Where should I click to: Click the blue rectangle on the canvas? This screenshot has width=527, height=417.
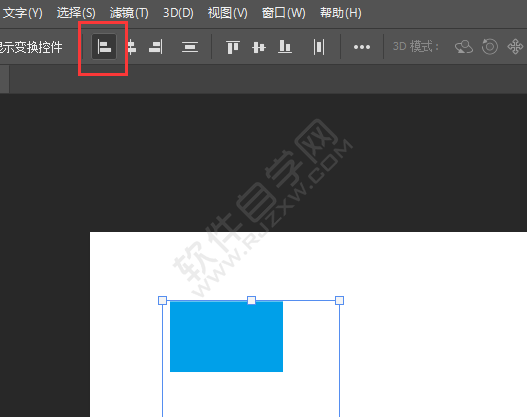click(226, 337)
